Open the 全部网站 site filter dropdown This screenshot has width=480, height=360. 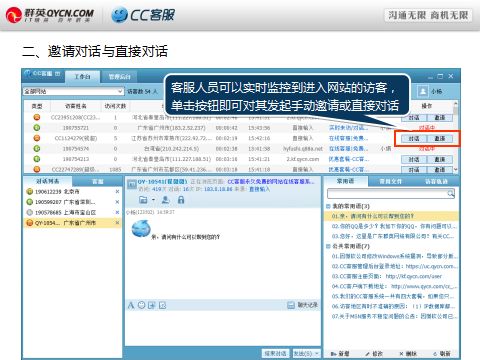73,91
